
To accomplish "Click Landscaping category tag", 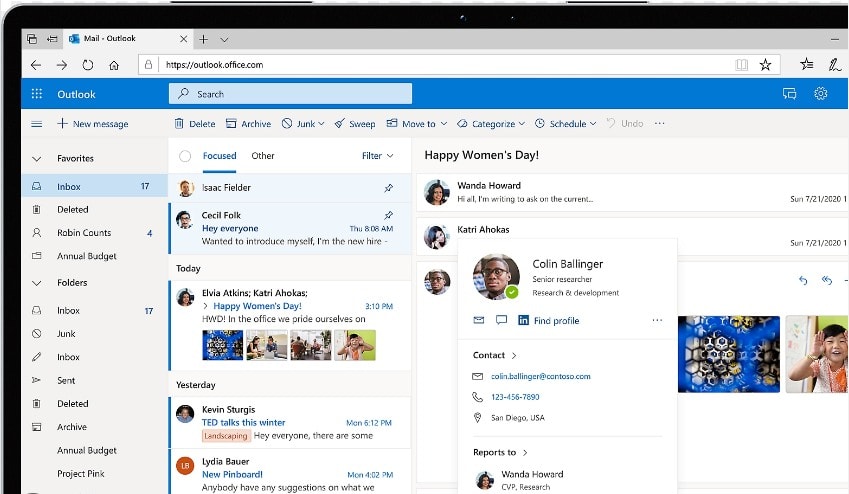I will coord(226,436).
